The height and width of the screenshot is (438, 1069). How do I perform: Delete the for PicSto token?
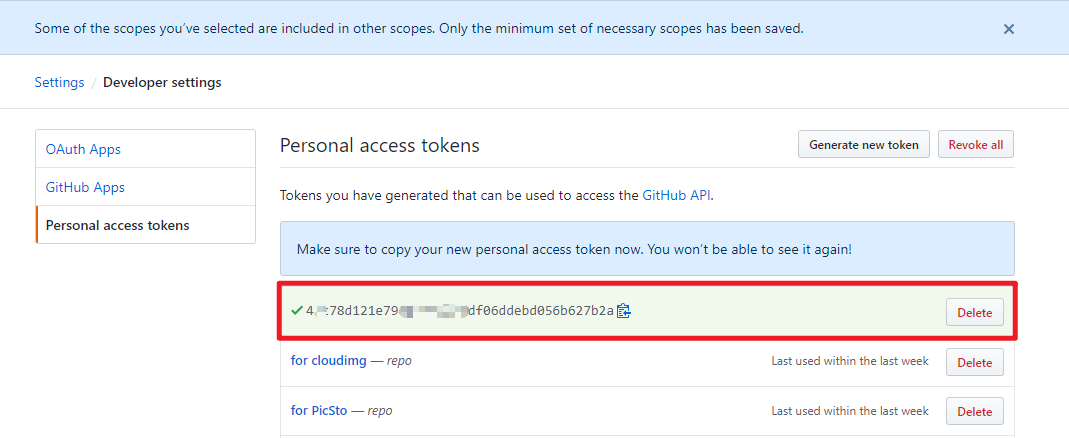point(974,411)
